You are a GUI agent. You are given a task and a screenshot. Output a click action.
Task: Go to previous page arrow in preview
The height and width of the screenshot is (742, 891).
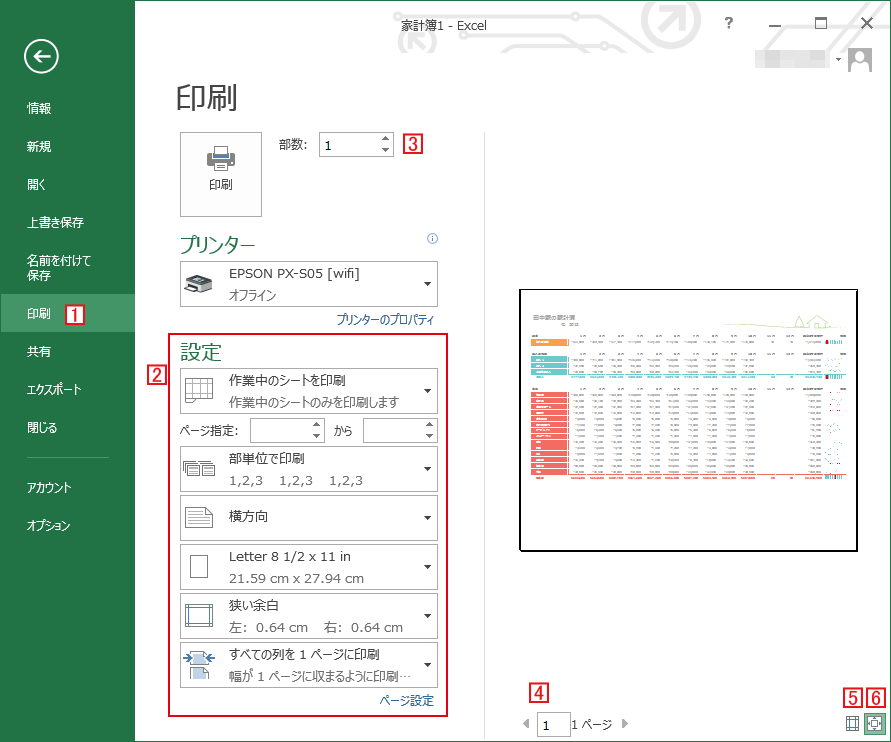click(526, 724)
